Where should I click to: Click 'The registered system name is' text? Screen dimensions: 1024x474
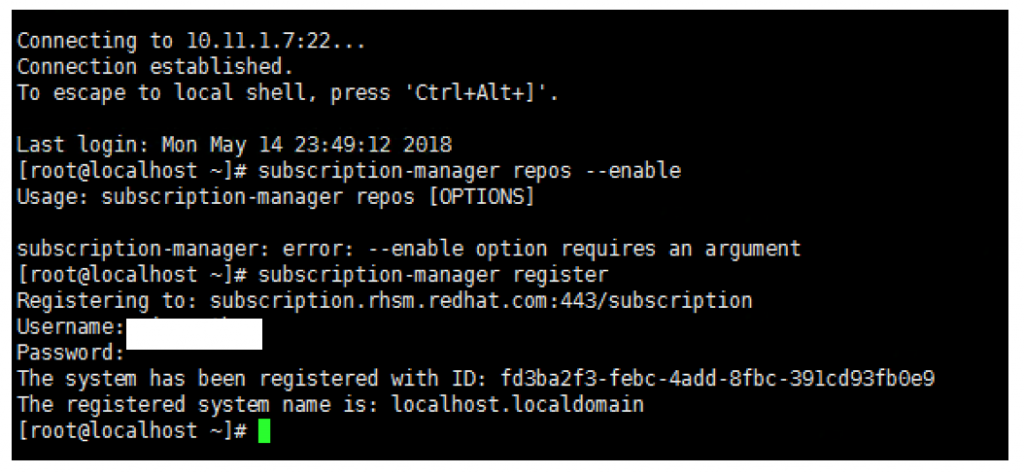(x=199, y=405)
